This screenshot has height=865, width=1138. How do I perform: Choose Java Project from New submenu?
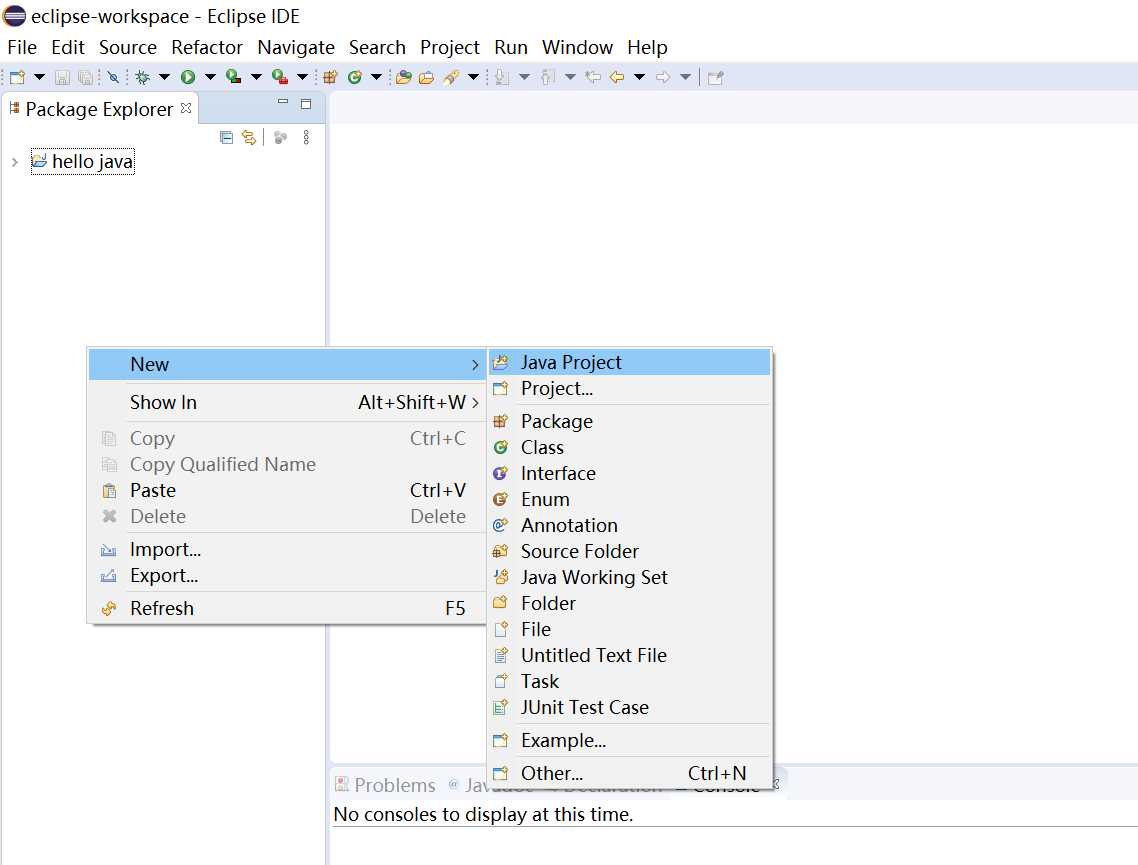pos(629,362)
